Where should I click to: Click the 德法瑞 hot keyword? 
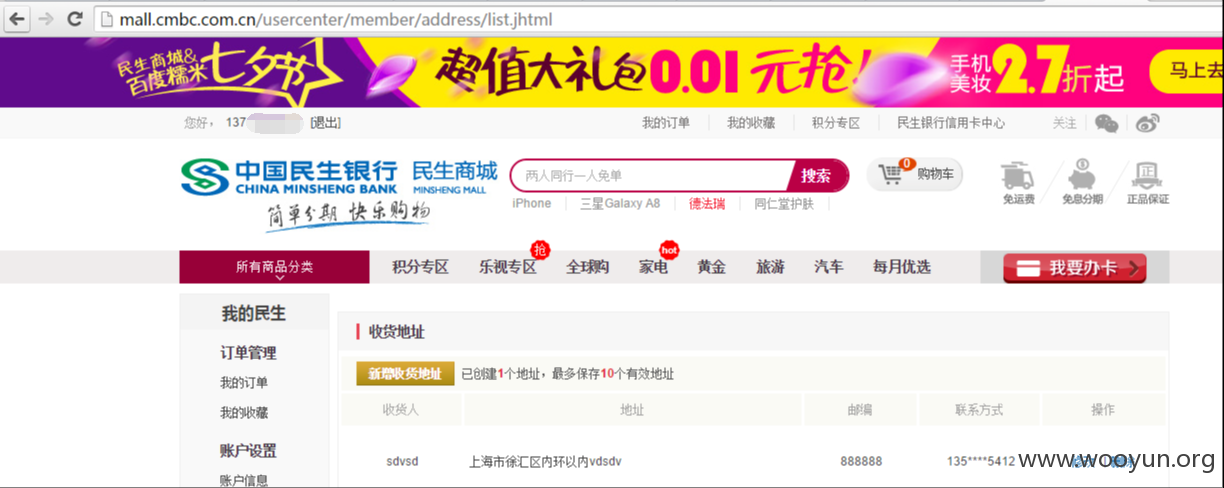pyautogui.click(x=707, y=203)
